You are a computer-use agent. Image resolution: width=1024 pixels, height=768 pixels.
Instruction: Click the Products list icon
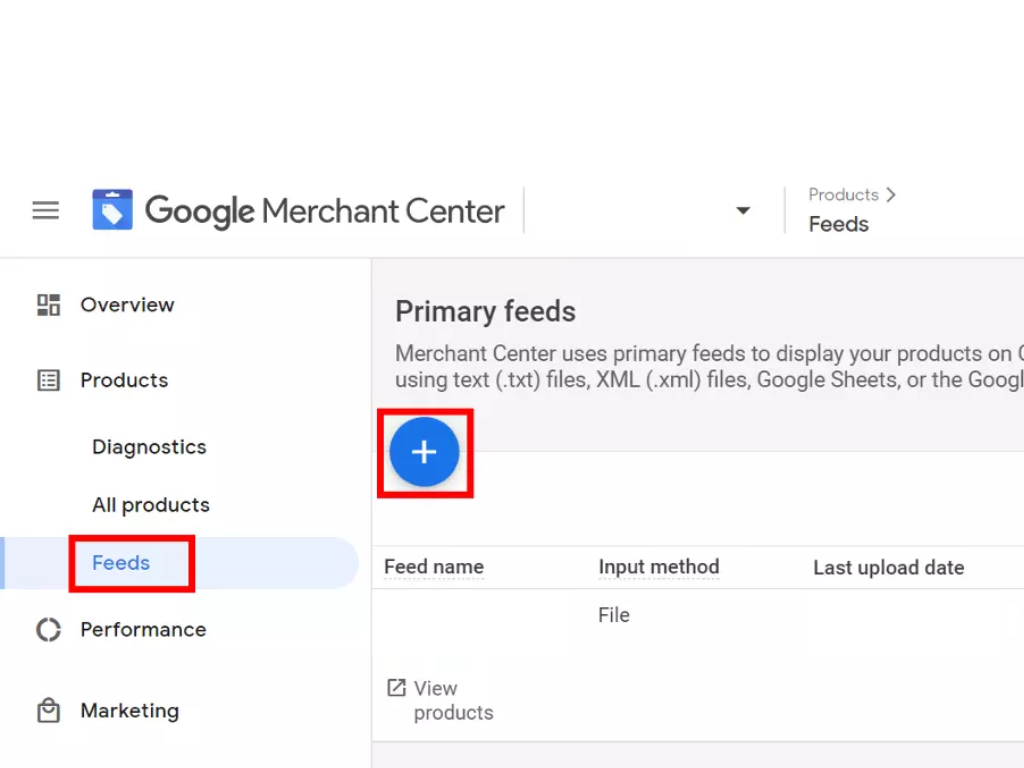[48, 380]
